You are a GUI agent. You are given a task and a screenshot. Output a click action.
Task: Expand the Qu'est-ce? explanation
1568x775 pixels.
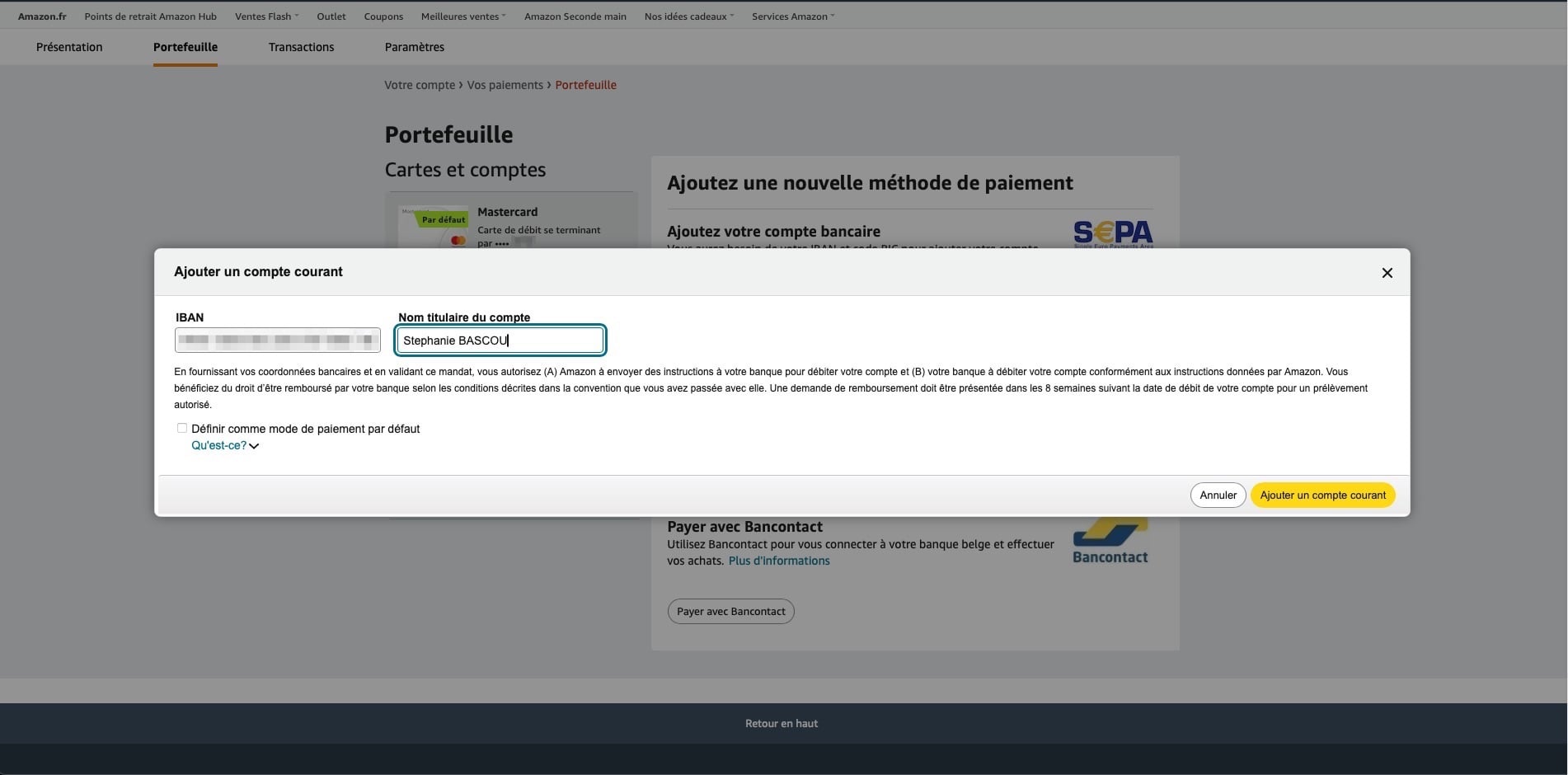coord(224,446)
